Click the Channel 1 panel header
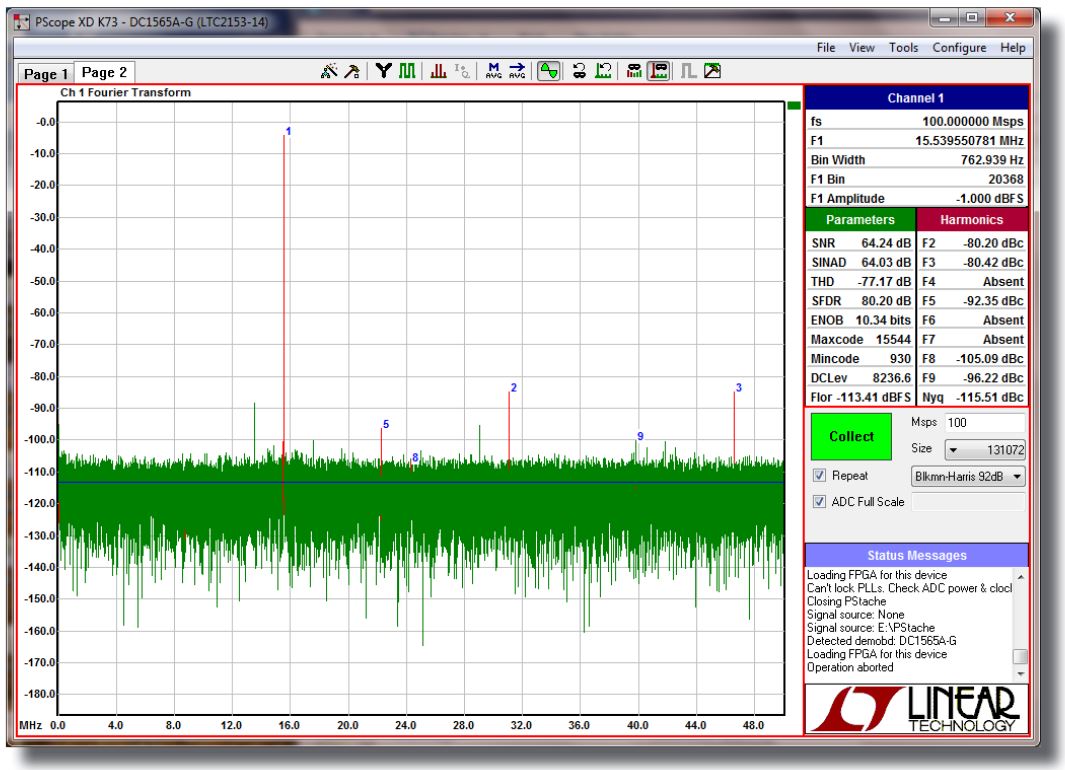 pyautogui.click(x=916, y=98)
